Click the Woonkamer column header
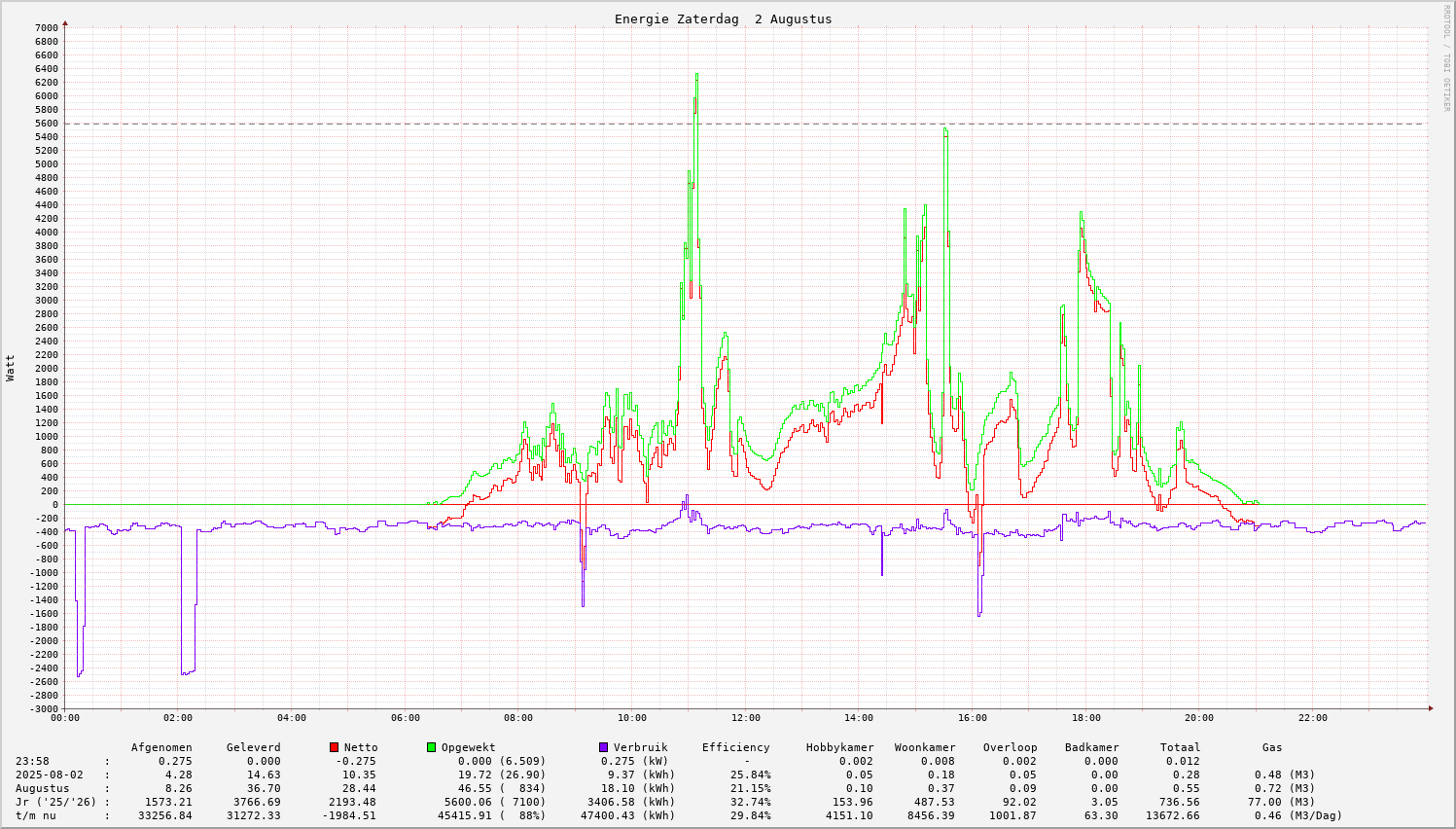Image resolution: width=1456 pixels, height=829 pixels. [x=925, y=747]
